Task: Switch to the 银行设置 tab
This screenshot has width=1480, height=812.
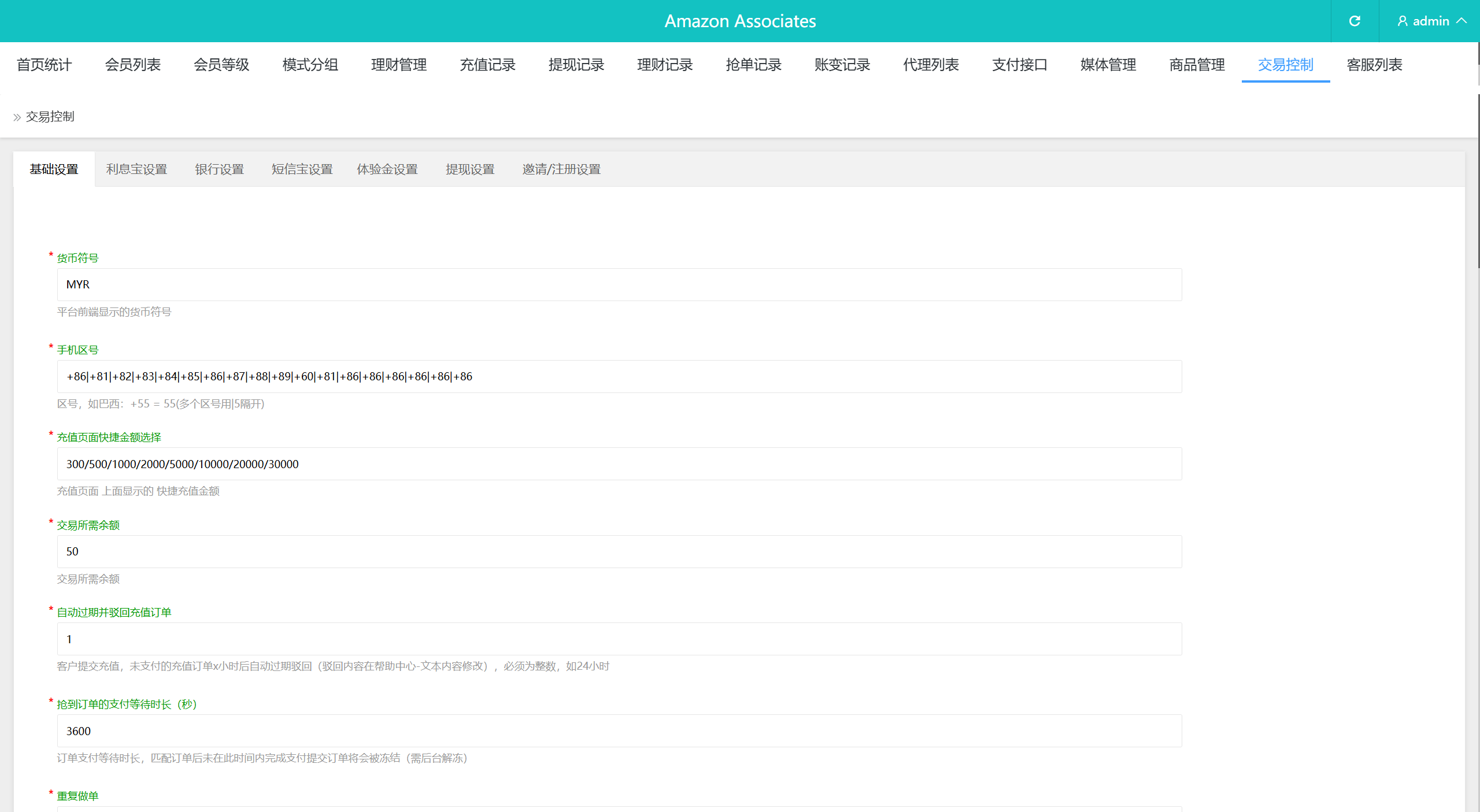Action: click(219, 169)
